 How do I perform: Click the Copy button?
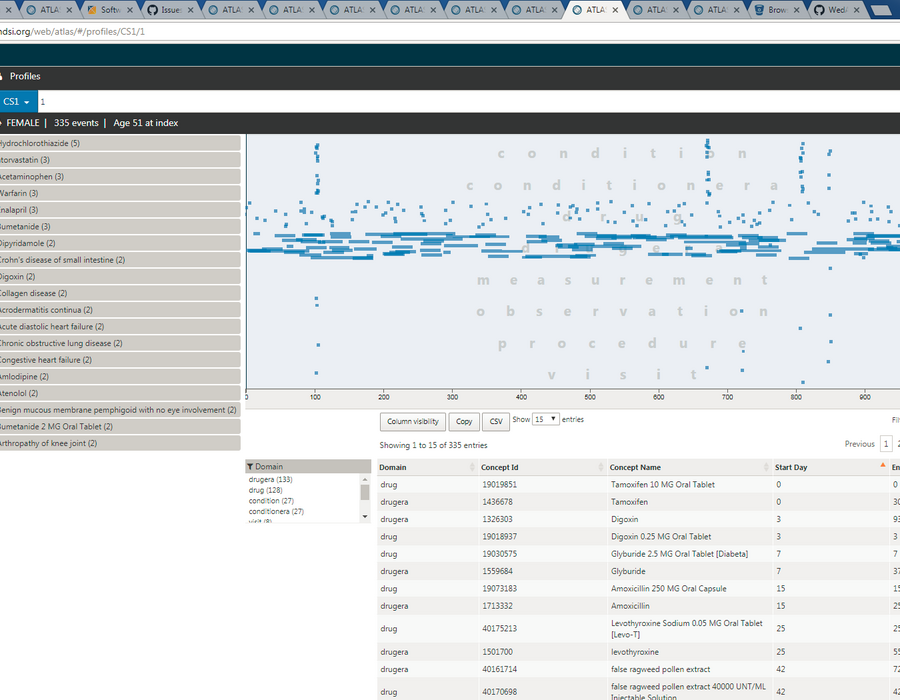(464, 422)
